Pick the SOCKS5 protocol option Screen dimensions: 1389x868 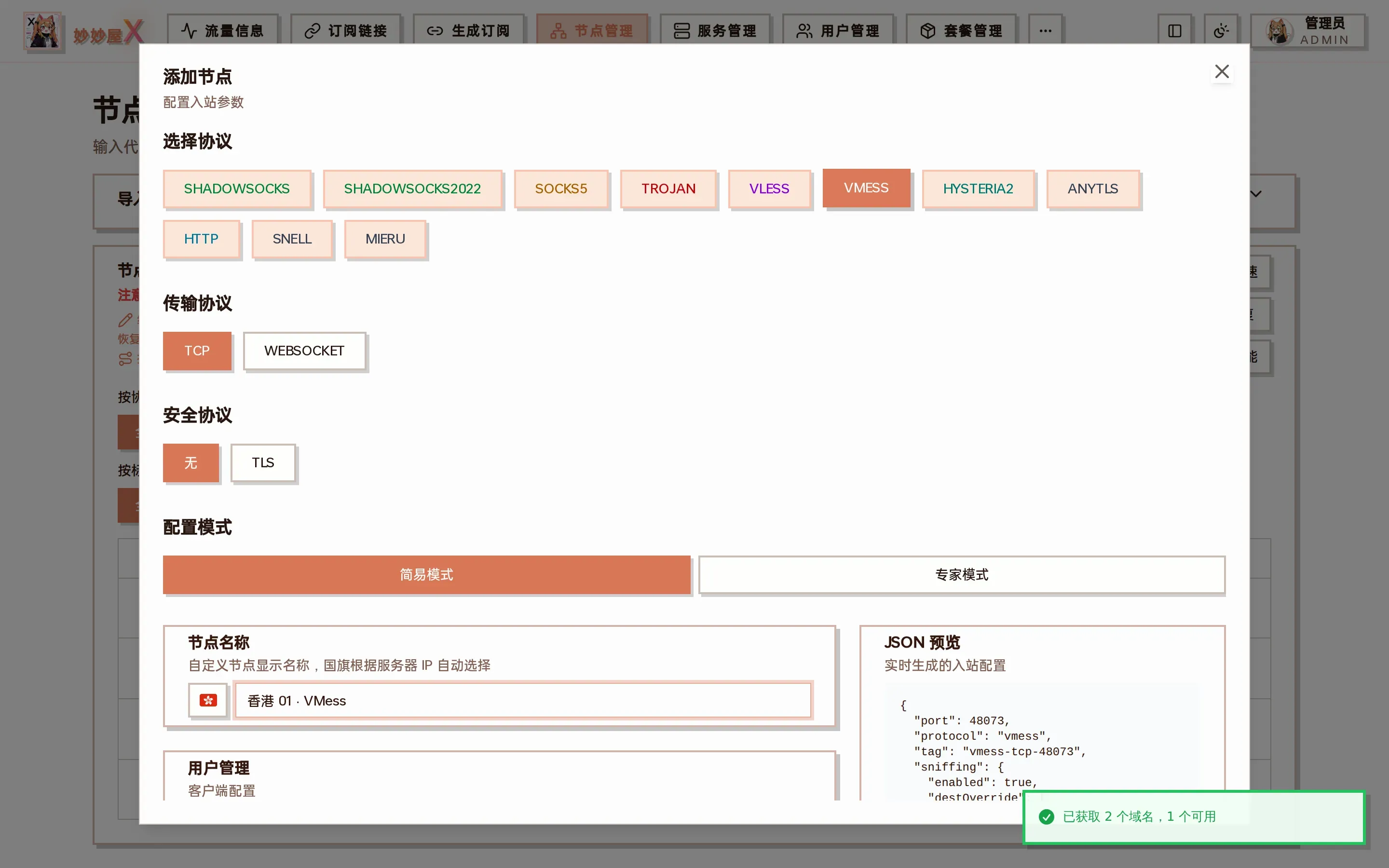coord(561,189)
